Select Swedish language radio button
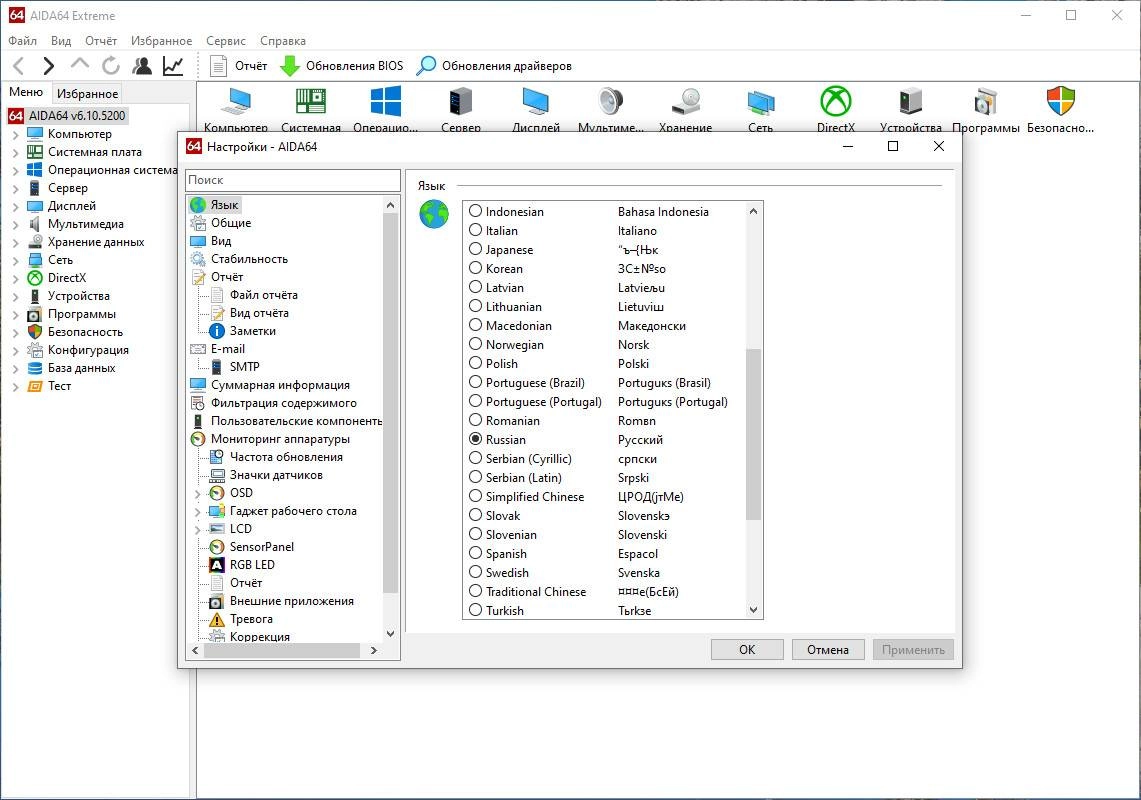This screenshot has width=1141, height=800. (x=475, y=571)
